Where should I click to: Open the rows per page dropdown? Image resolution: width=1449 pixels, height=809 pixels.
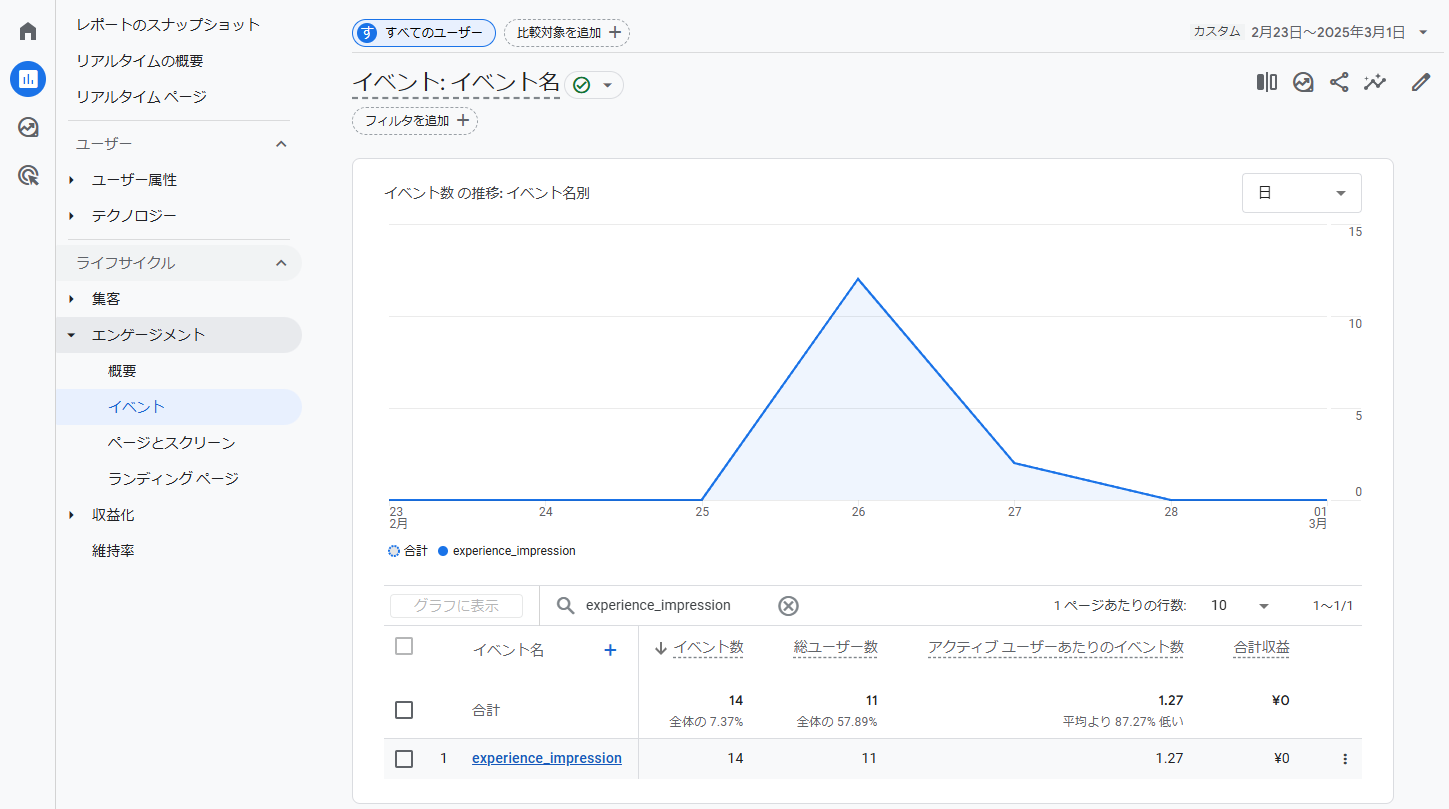[1240, 605]
